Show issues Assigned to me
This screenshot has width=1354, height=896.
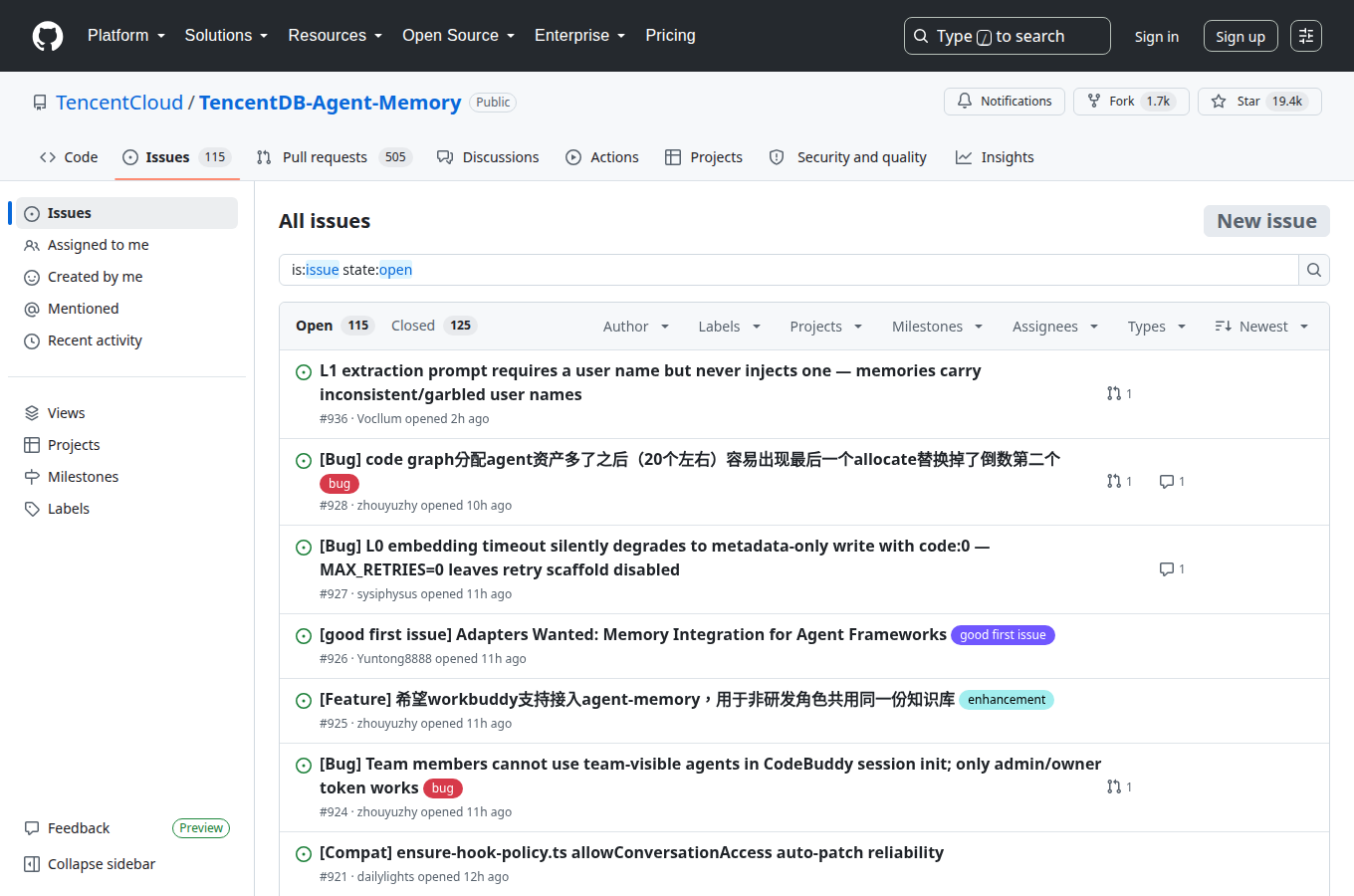(126, 245)
